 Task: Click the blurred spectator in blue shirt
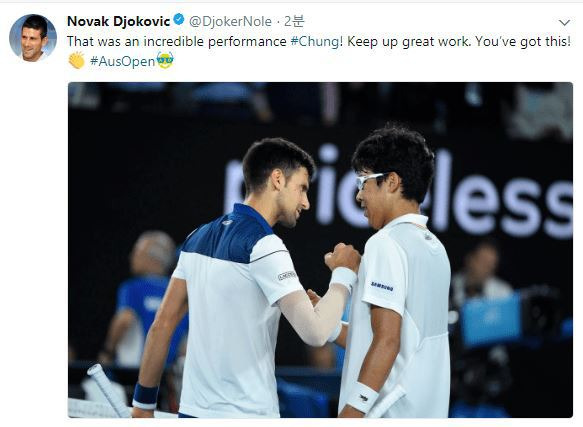point(147,298)
